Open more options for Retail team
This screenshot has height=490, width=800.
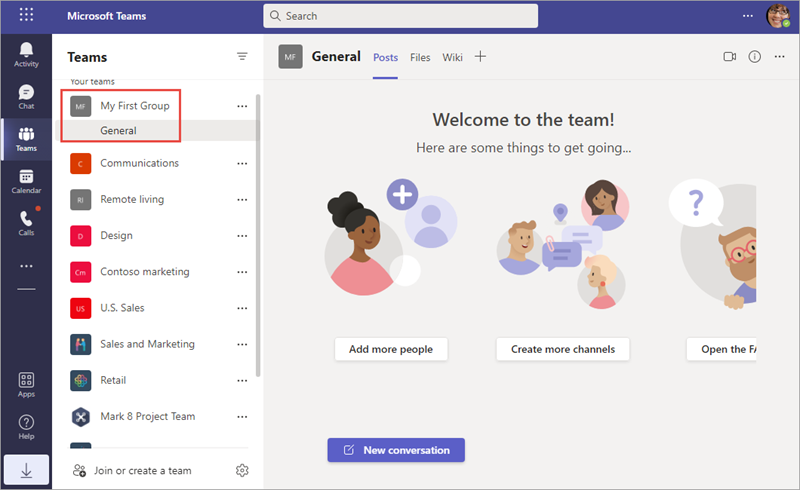pos(242,381)
